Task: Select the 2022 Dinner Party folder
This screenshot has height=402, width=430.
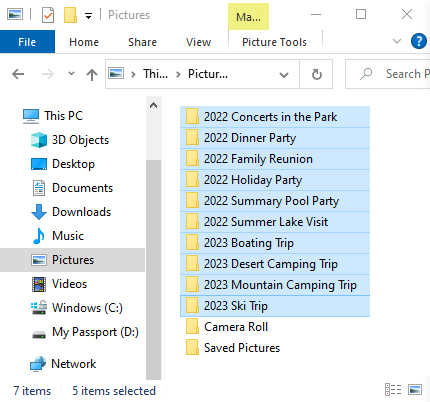Action: 275,138
